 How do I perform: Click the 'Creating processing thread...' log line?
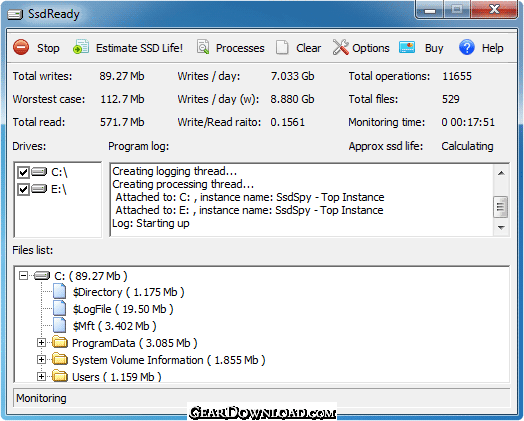click(183, 184)
